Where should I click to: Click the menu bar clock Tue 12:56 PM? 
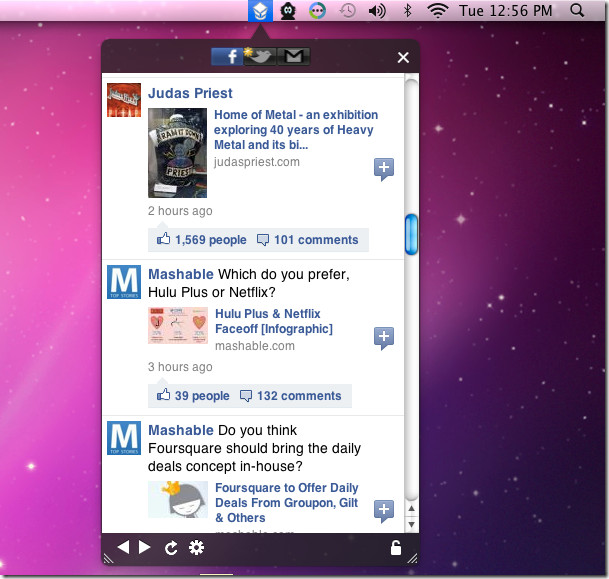tap(505, 11)
